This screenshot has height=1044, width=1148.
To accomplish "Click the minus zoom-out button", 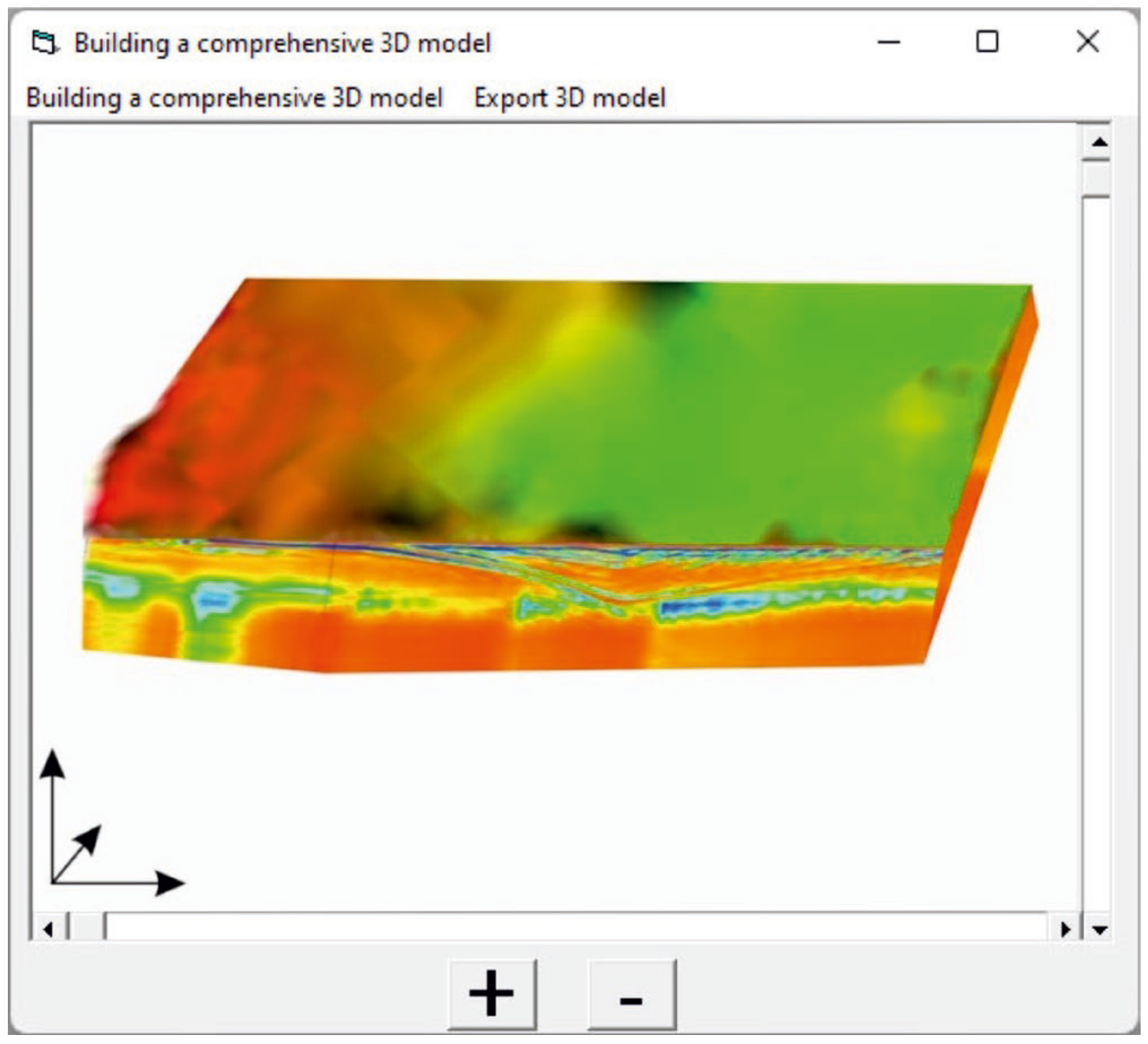I will pos(632,994).
